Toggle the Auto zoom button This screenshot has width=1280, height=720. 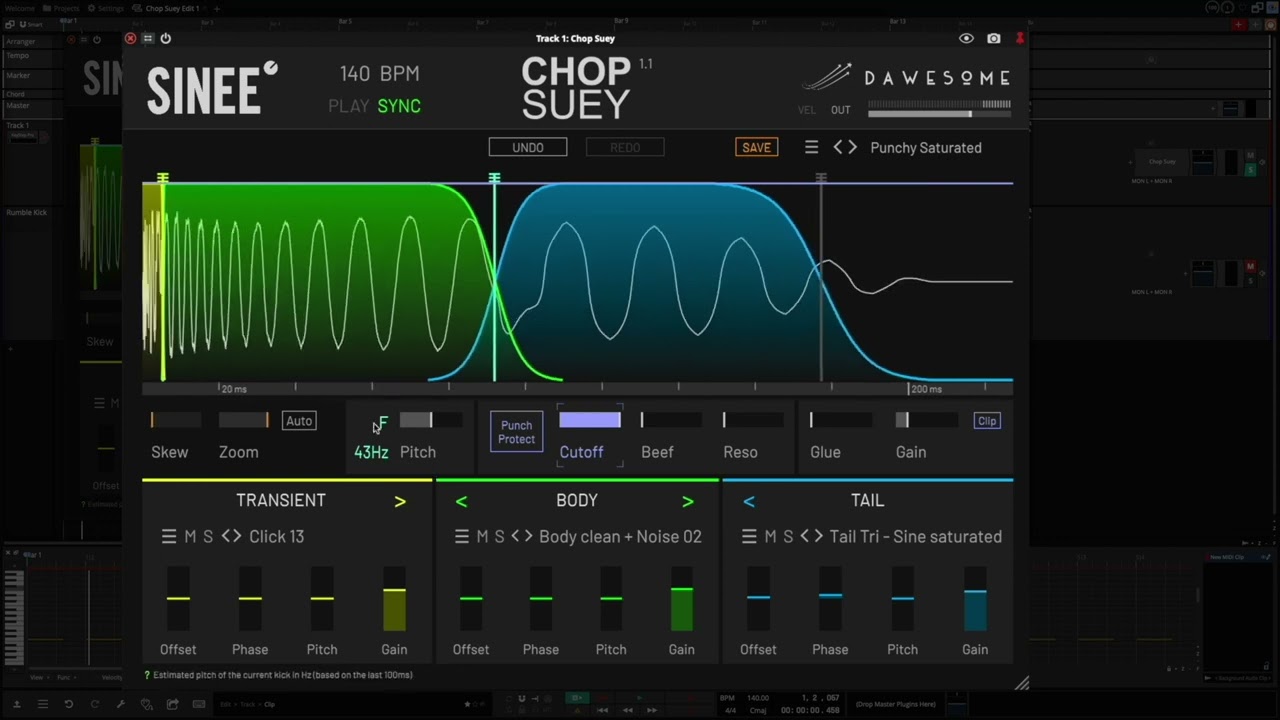coord(299,421)
